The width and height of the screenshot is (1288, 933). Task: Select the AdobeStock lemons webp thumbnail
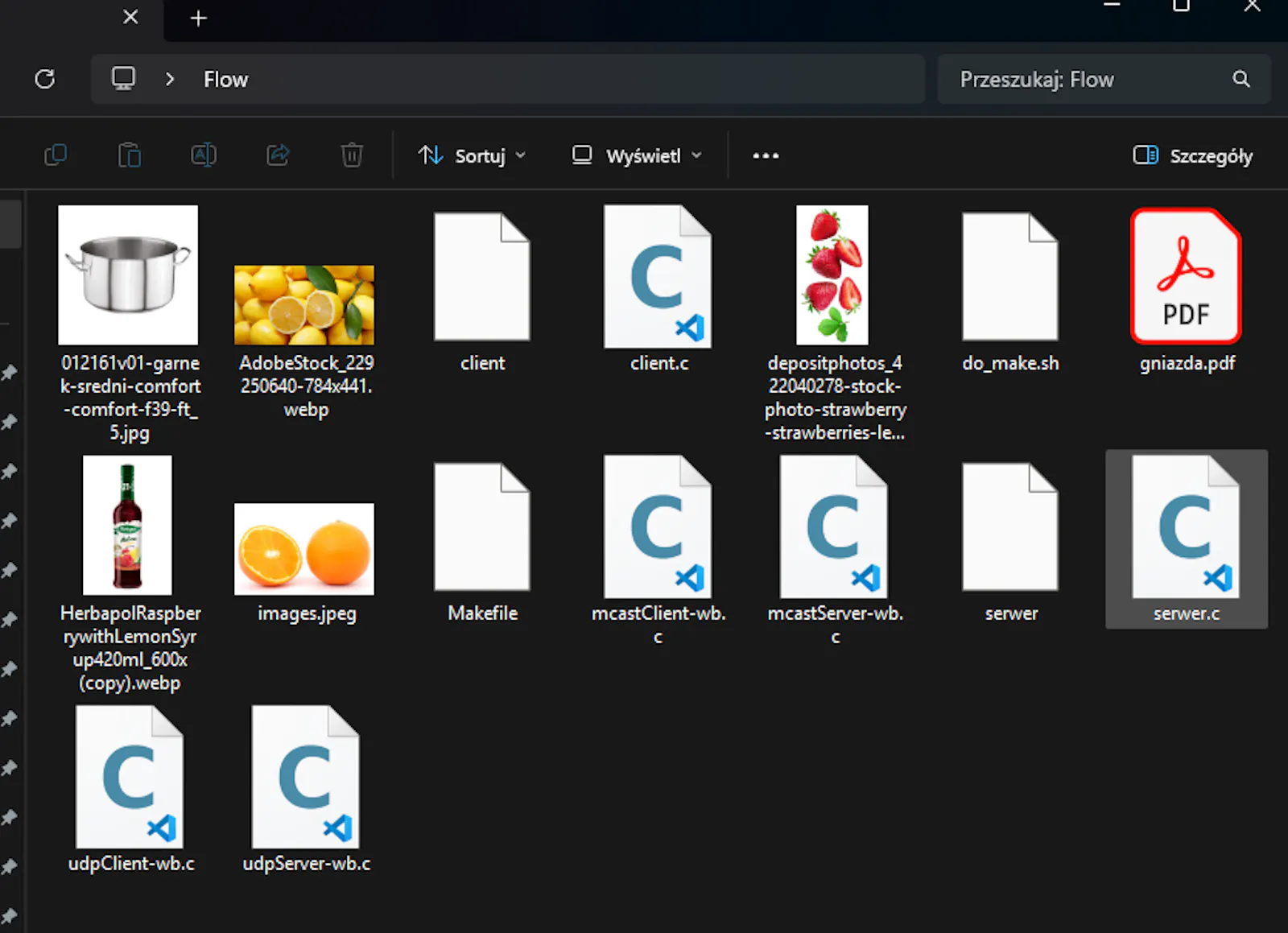point(304,305)
